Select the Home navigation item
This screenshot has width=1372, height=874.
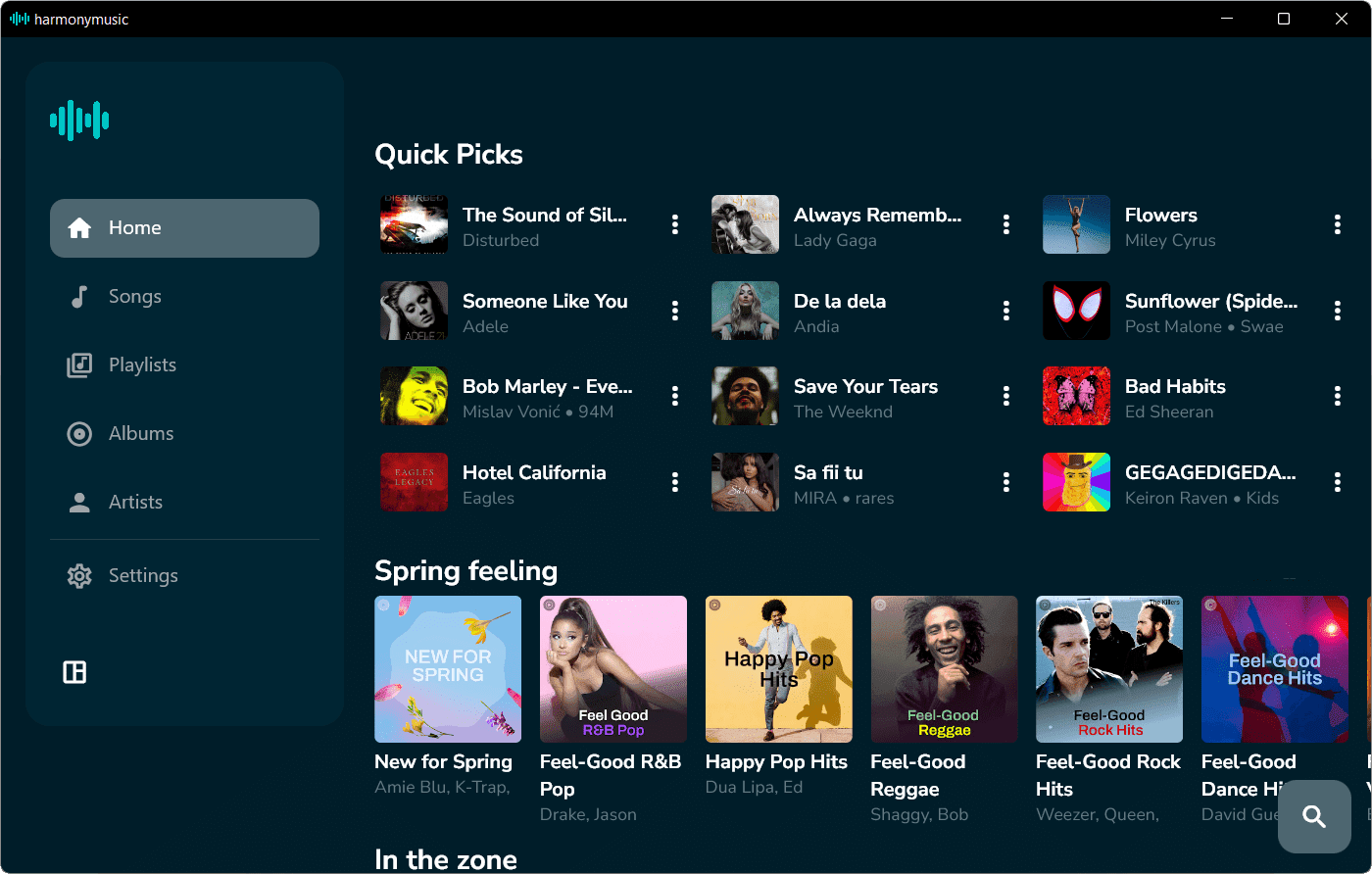tap(184, 227)
